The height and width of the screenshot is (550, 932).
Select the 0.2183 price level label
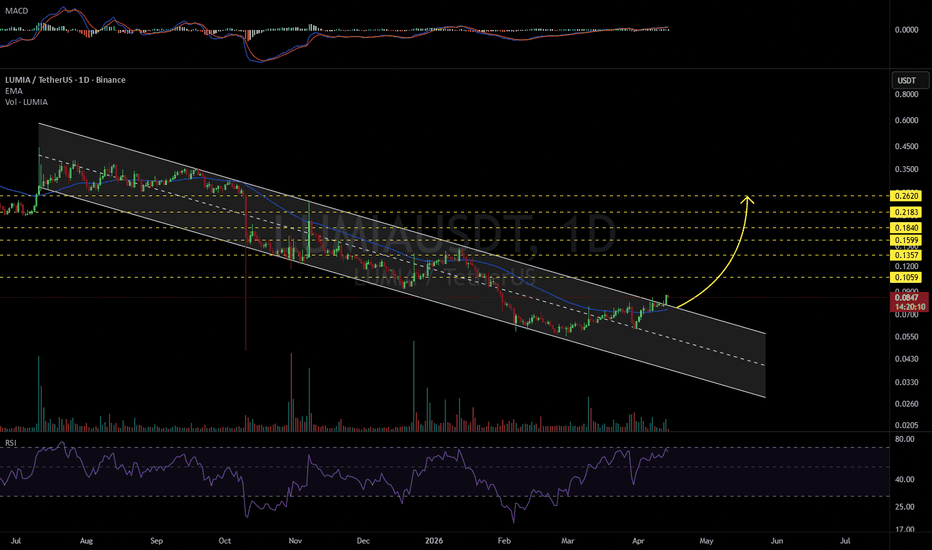[906, 212]
